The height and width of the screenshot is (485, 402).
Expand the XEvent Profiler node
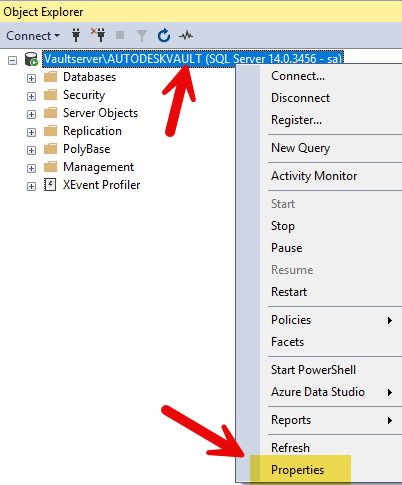click(31, 186)
